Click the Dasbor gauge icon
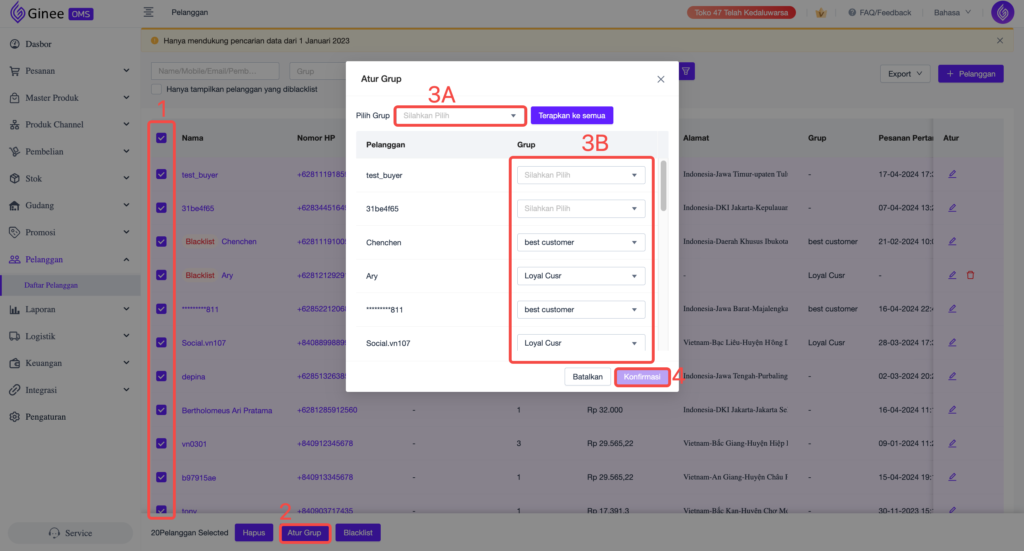The width and height of the screenshot is (1024, 551). 14,44
